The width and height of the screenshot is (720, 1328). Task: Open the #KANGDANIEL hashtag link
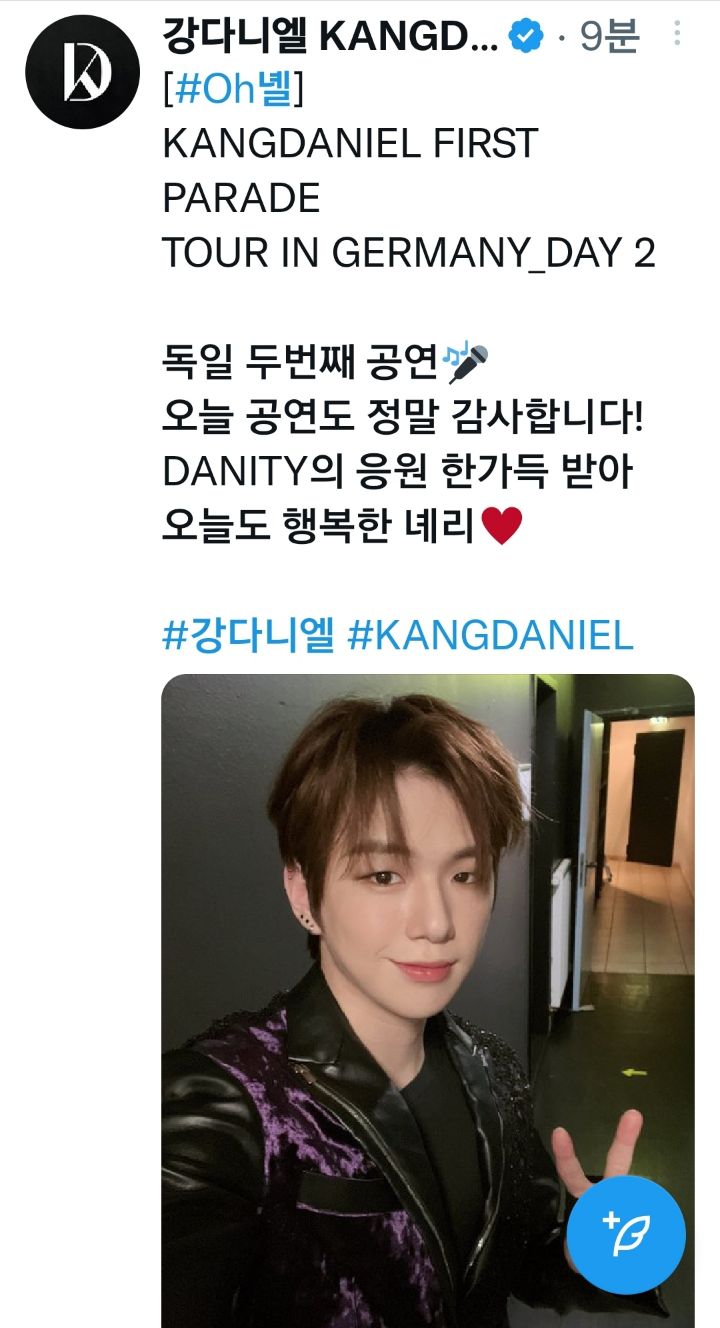pyautogui.click(x=490, y=635)
